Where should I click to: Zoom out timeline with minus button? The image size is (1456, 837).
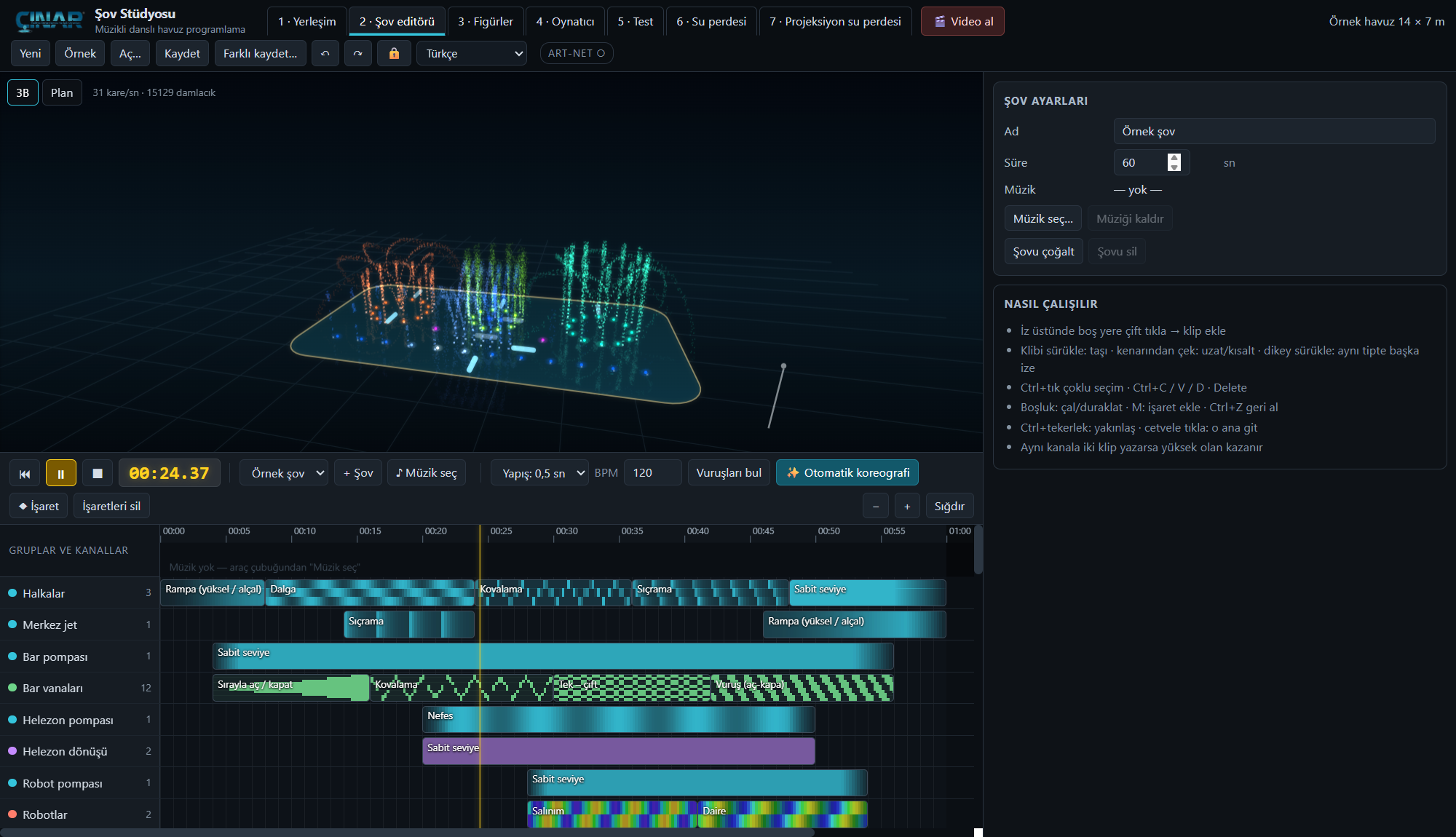(876, 506)
